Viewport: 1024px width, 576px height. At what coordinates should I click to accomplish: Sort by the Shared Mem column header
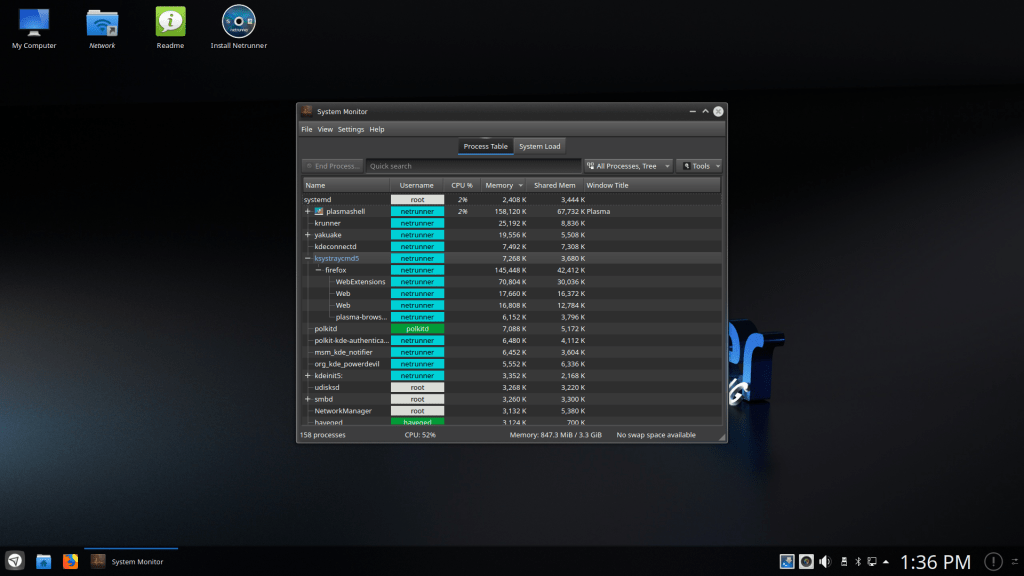pyautogui.click(x=554, y=185)
